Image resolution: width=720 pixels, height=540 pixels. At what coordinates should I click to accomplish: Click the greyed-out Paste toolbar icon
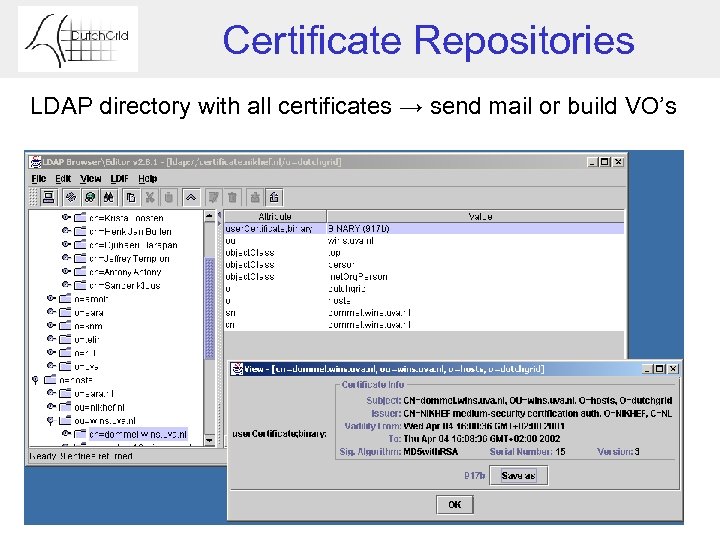[x=169, y=197]
